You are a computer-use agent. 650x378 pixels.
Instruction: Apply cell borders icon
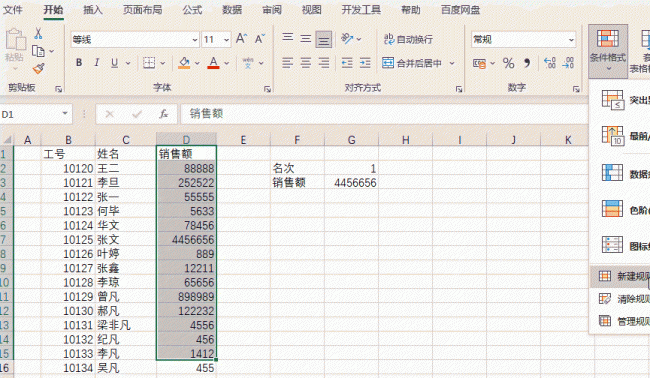tap(149, 63)
